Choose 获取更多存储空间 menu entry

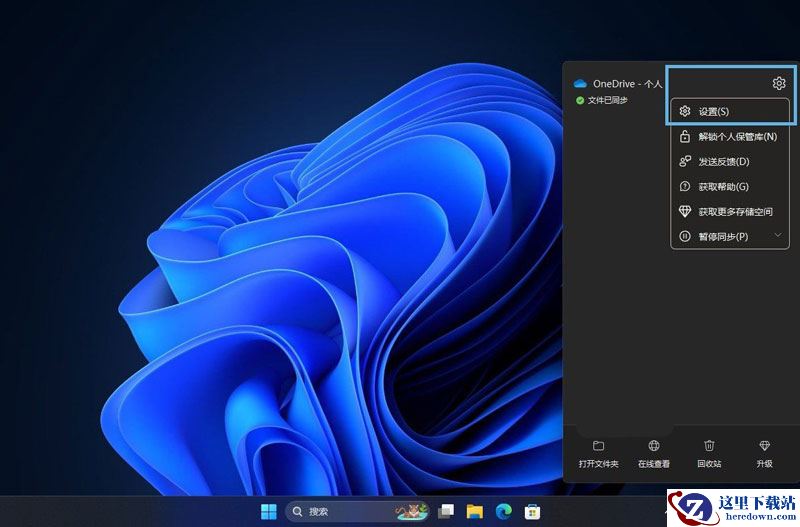[730, 212]
